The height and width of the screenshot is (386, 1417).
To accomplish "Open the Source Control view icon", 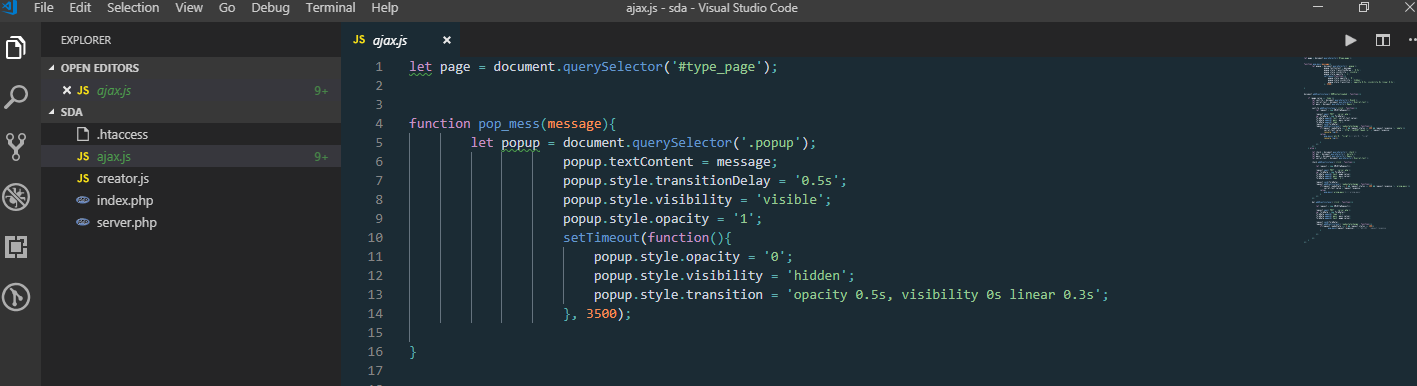I will (x=16, y=147).
